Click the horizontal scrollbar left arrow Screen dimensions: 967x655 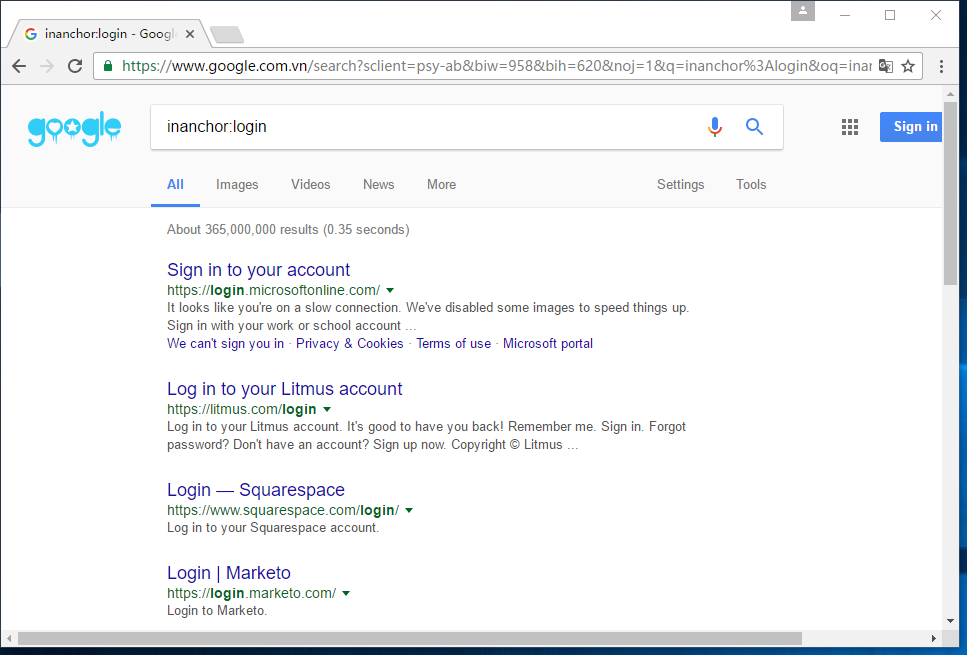(x=9, y=638)
